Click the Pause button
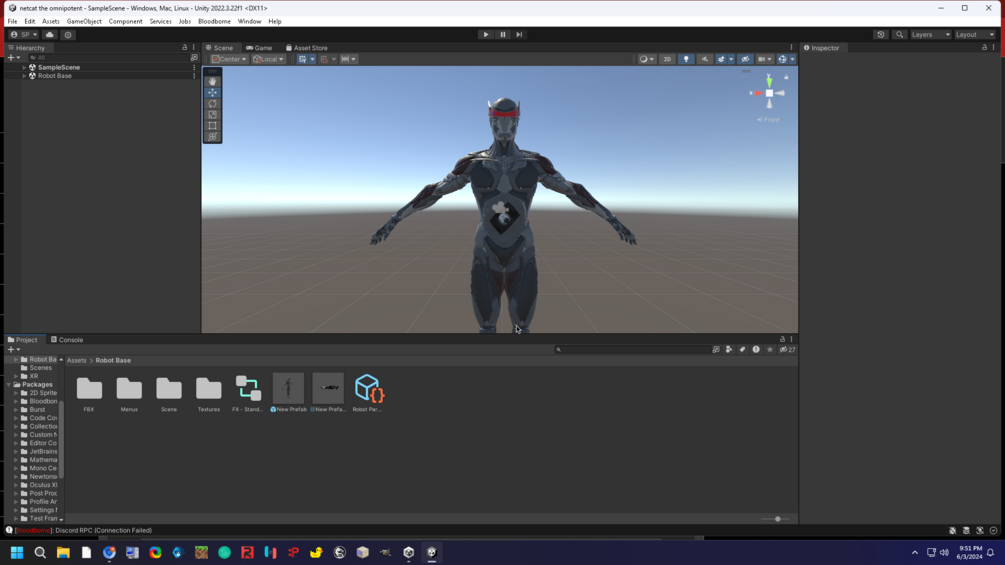The image size is (1005, 565). [502, 35]
